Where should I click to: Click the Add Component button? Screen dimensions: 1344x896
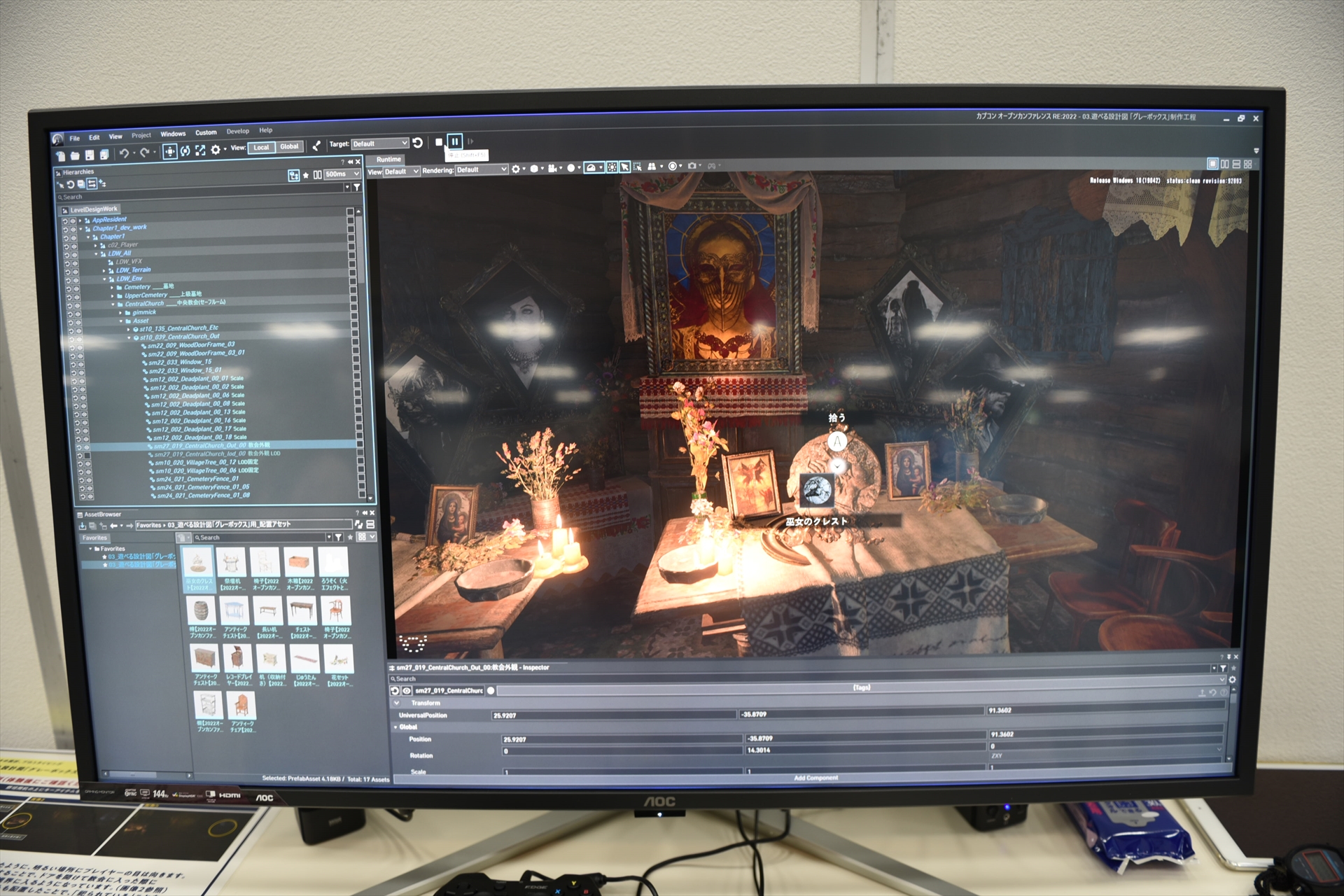(x=815, y=778)
